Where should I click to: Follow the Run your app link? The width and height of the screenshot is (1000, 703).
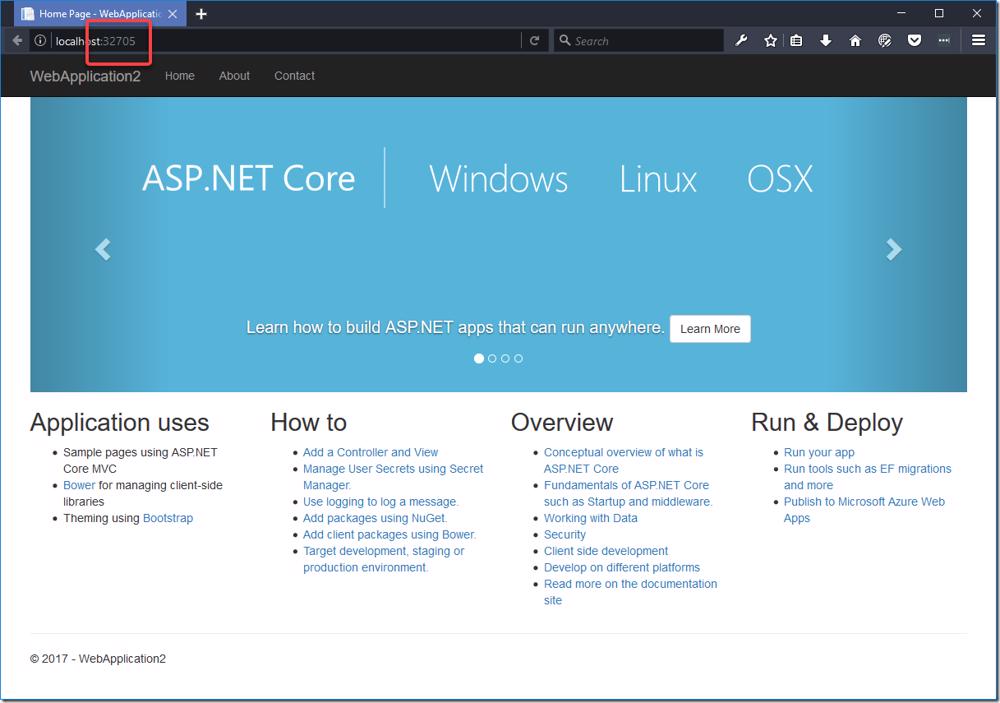pyautogui.click(x=819, y=452)
